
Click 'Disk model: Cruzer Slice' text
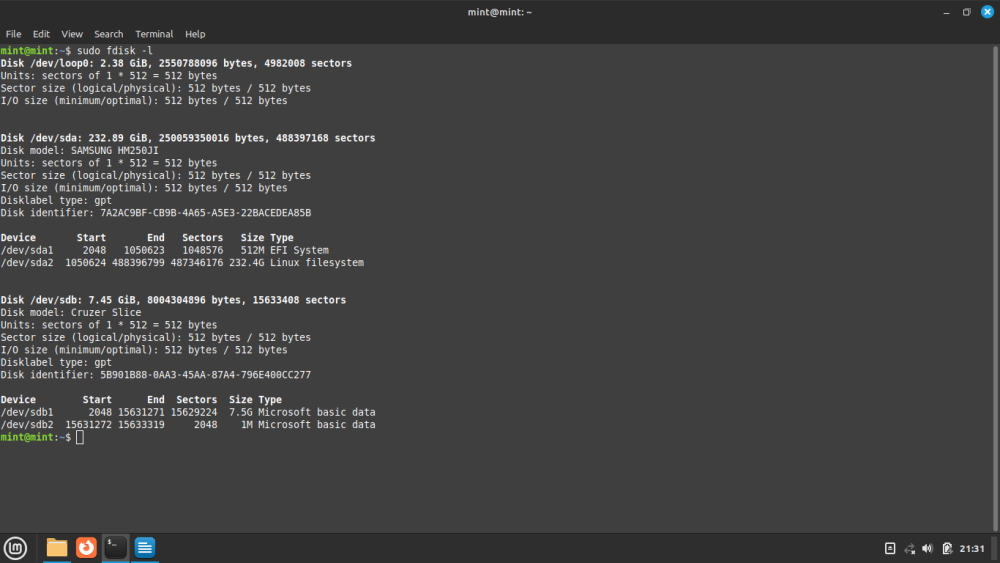[71, 312]
